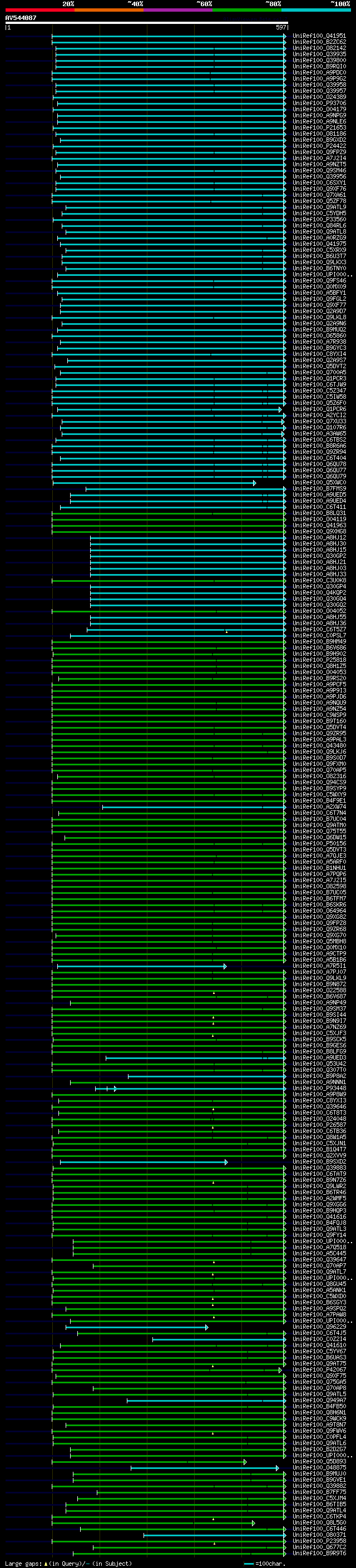This screenshot has height=1568, width=356.
Task: Select the UniRef100_Q9SM46 label
Action: [x=319, y=170]
